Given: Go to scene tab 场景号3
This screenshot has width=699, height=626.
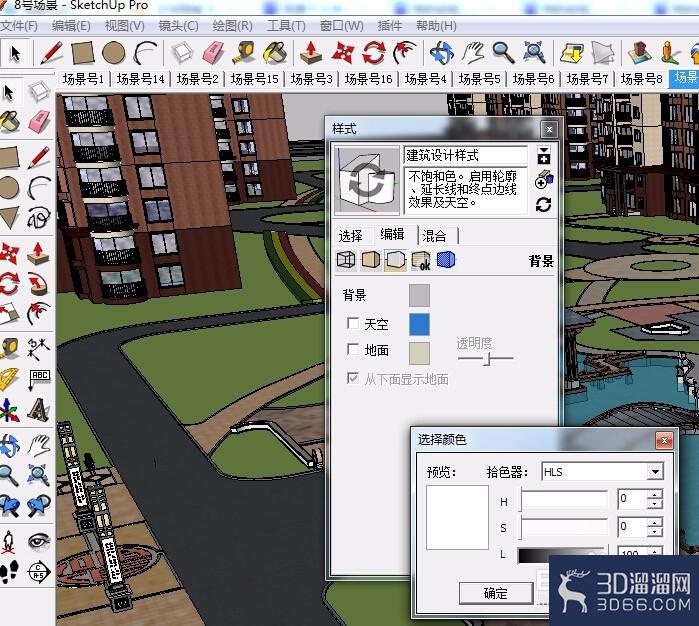Looking at the screenshot, I should coord(311,79).
